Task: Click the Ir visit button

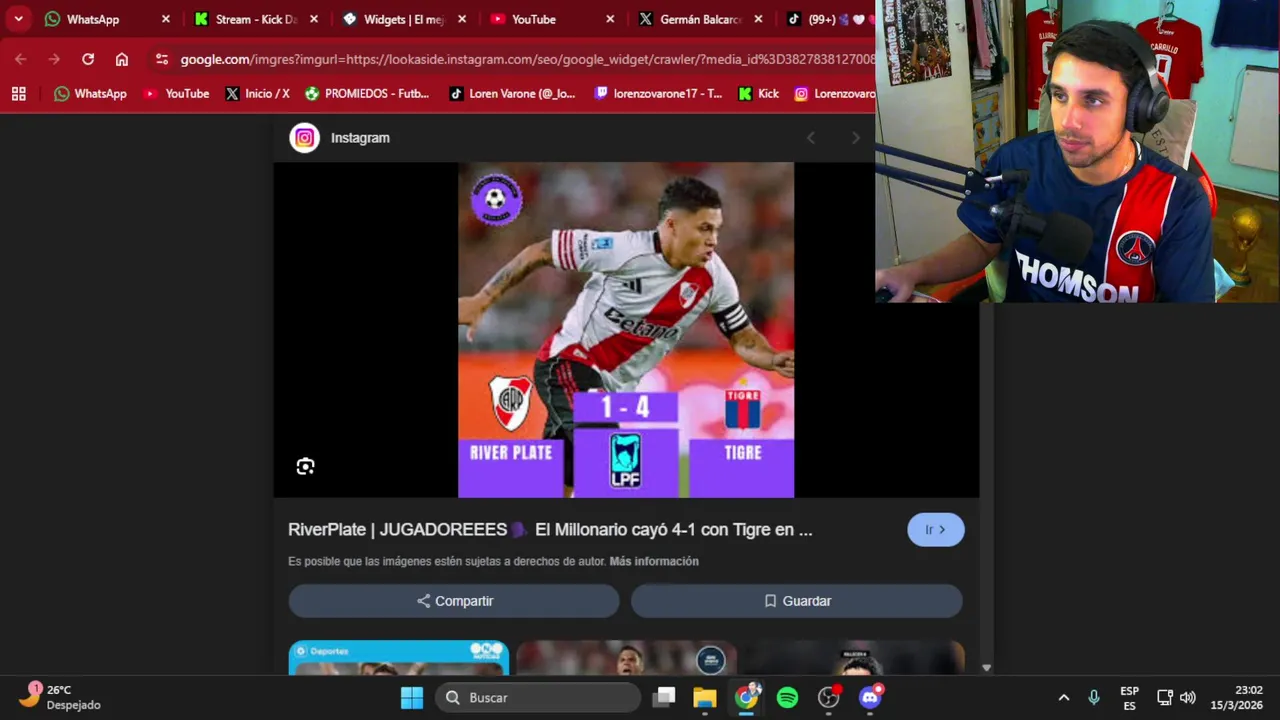Action: [936, 530]
